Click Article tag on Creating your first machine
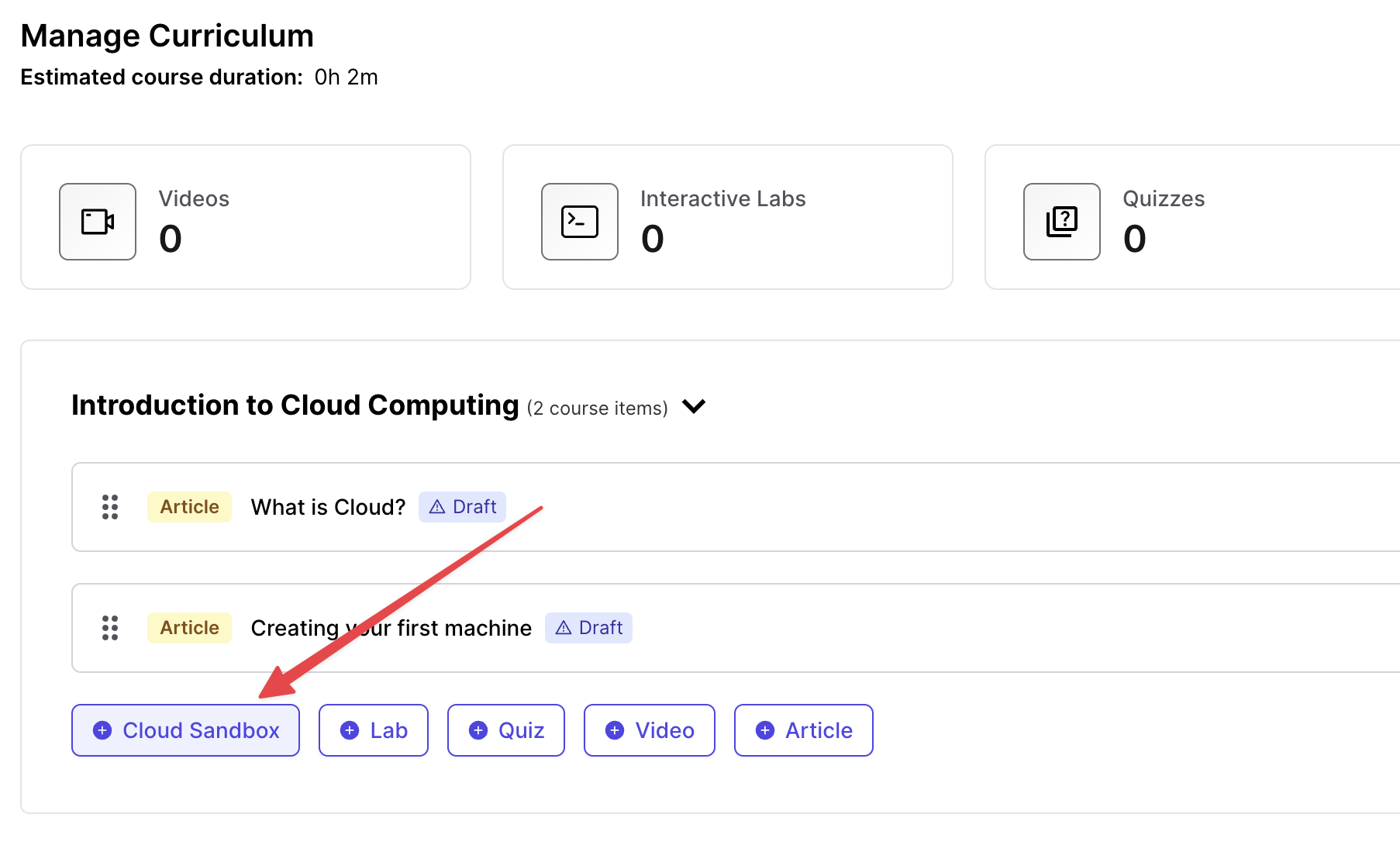 pos(189,628)
